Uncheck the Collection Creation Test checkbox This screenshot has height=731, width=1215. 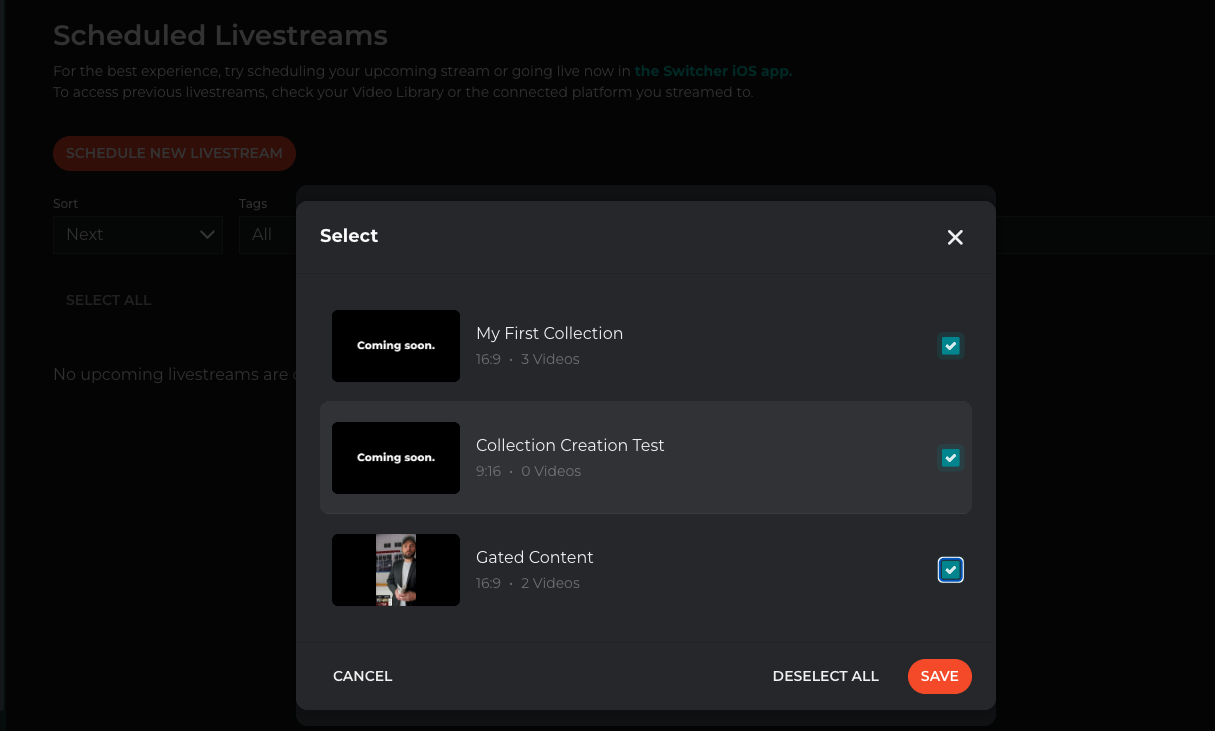click(x=951, y=458)
